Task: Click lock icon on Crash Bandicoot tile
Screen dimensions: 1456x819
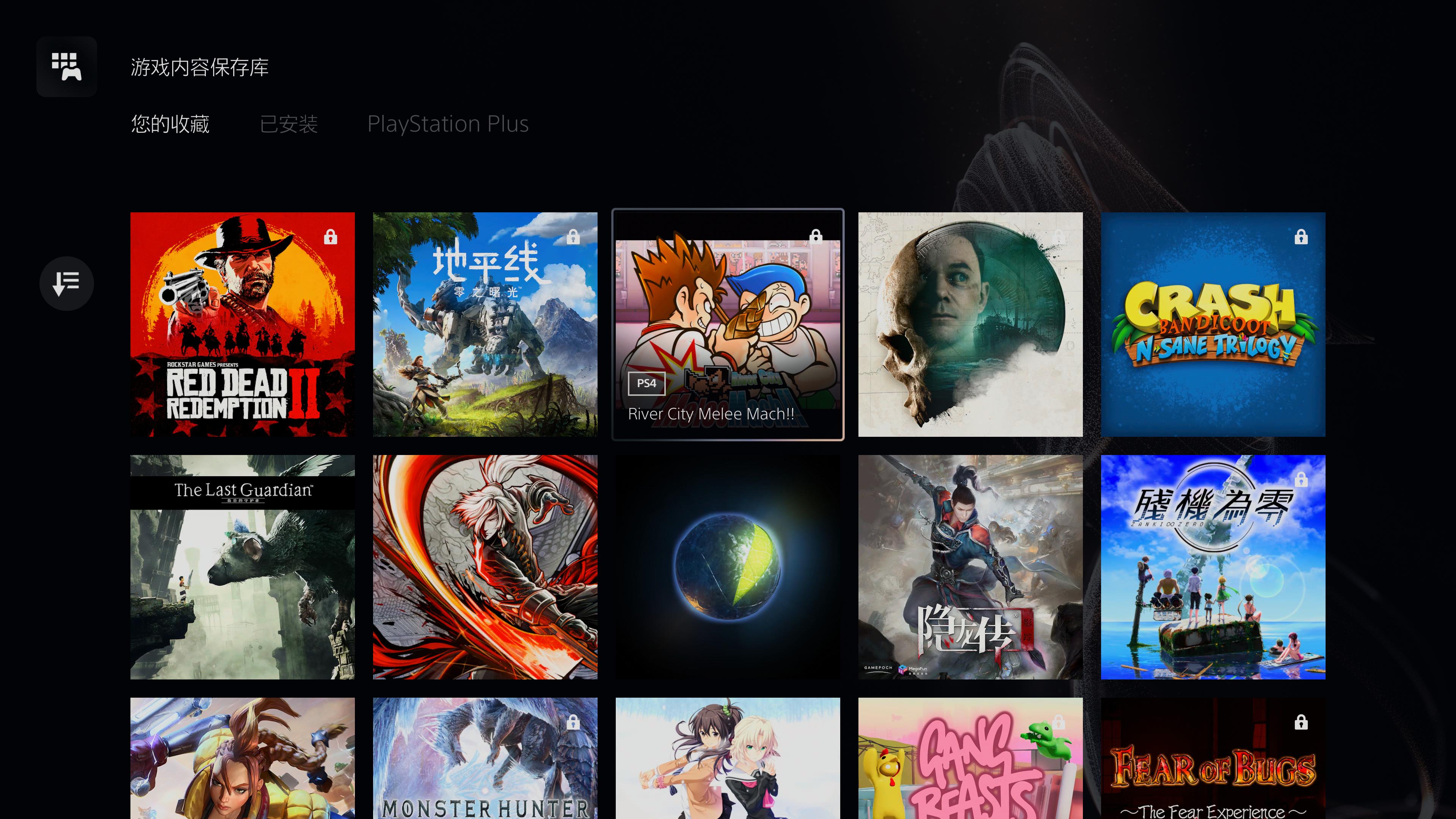Action: pos(1301,237)
